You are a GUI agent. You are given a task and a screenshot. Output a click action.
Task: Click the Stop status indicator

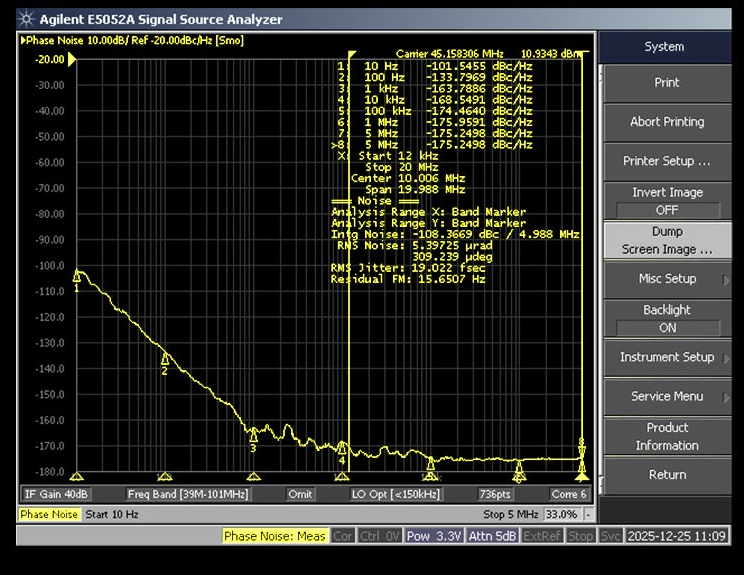[580, 537]
